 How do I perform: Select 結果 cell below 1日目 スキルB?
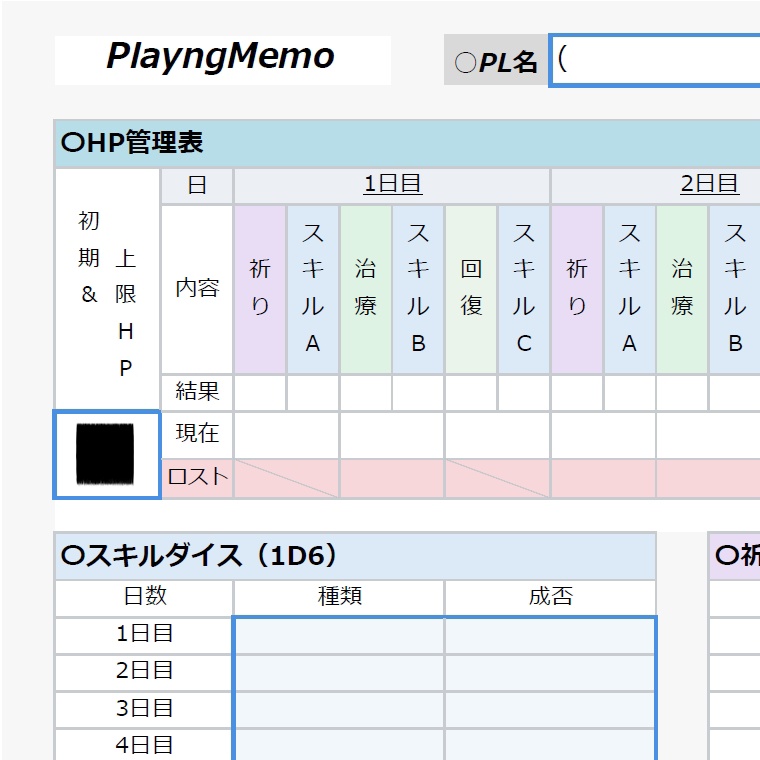click(418, 392)
